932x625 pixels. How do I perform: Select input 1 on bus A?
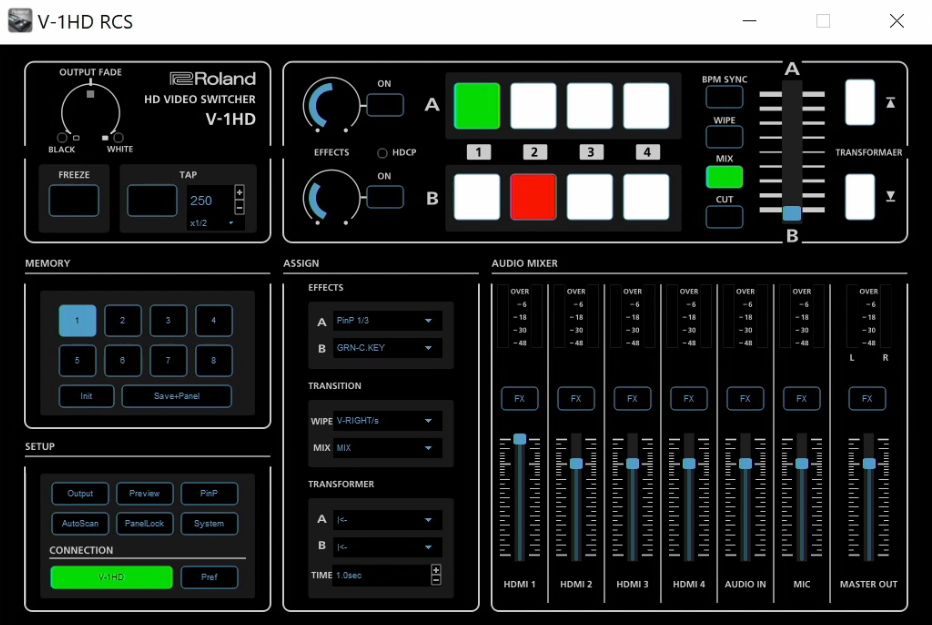477,106
